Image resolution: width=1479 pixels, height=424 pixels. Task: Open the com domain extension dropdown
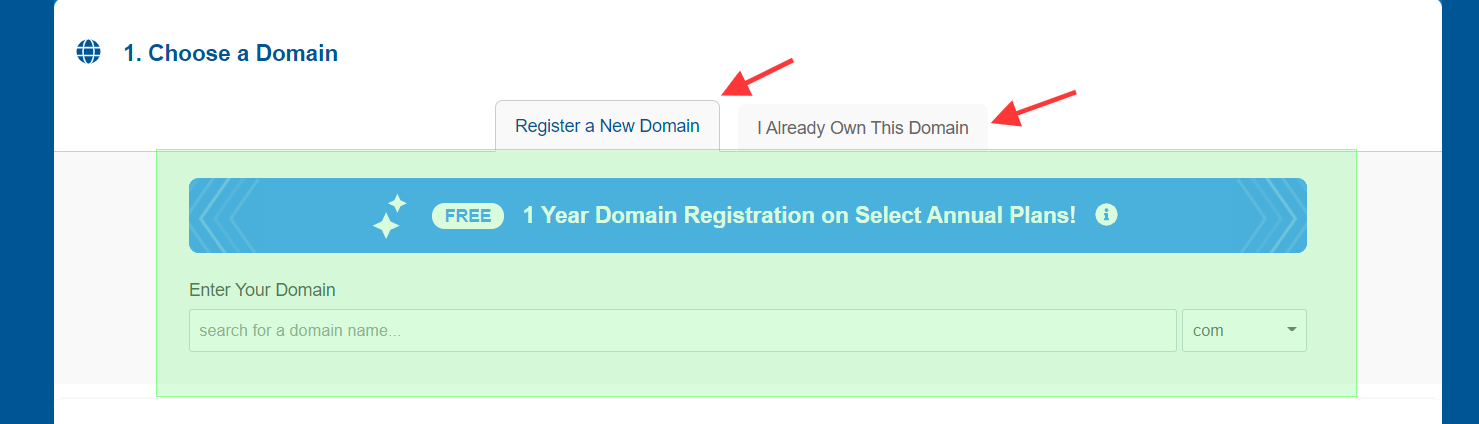pos(1243,330)
